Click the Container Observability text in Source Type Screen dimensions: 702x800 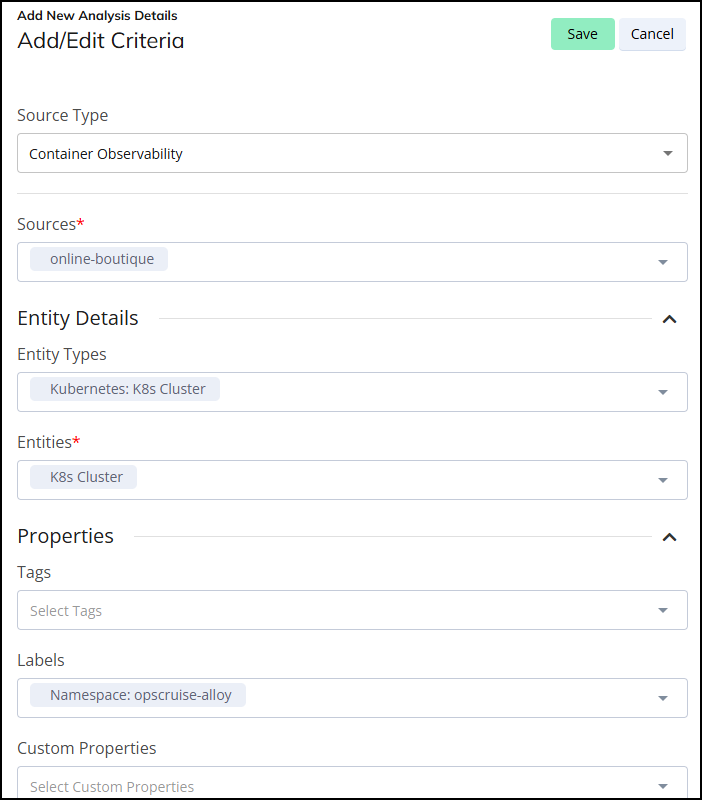[x=106, y=154]
